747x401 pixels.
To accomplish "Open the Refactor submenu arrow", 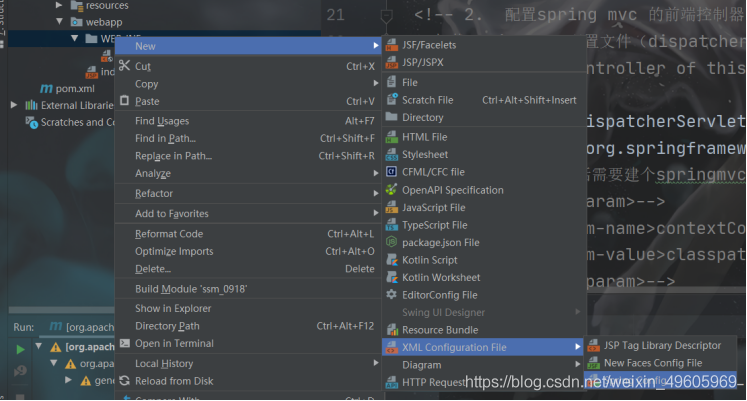I will coord(376,193).
